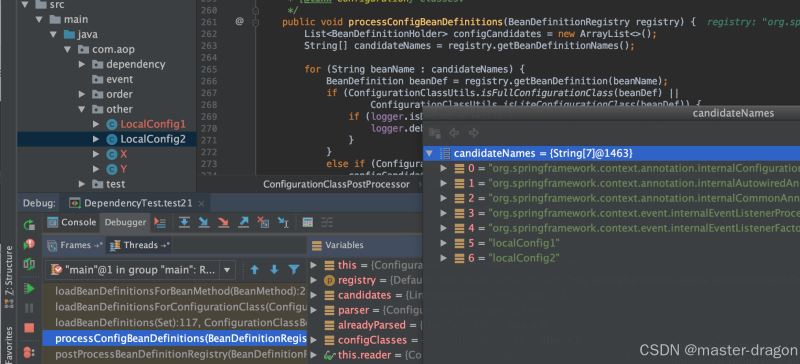This screenshot has width=800, height=364.
Task: Select the Threads tab
Action: [140, 245]
